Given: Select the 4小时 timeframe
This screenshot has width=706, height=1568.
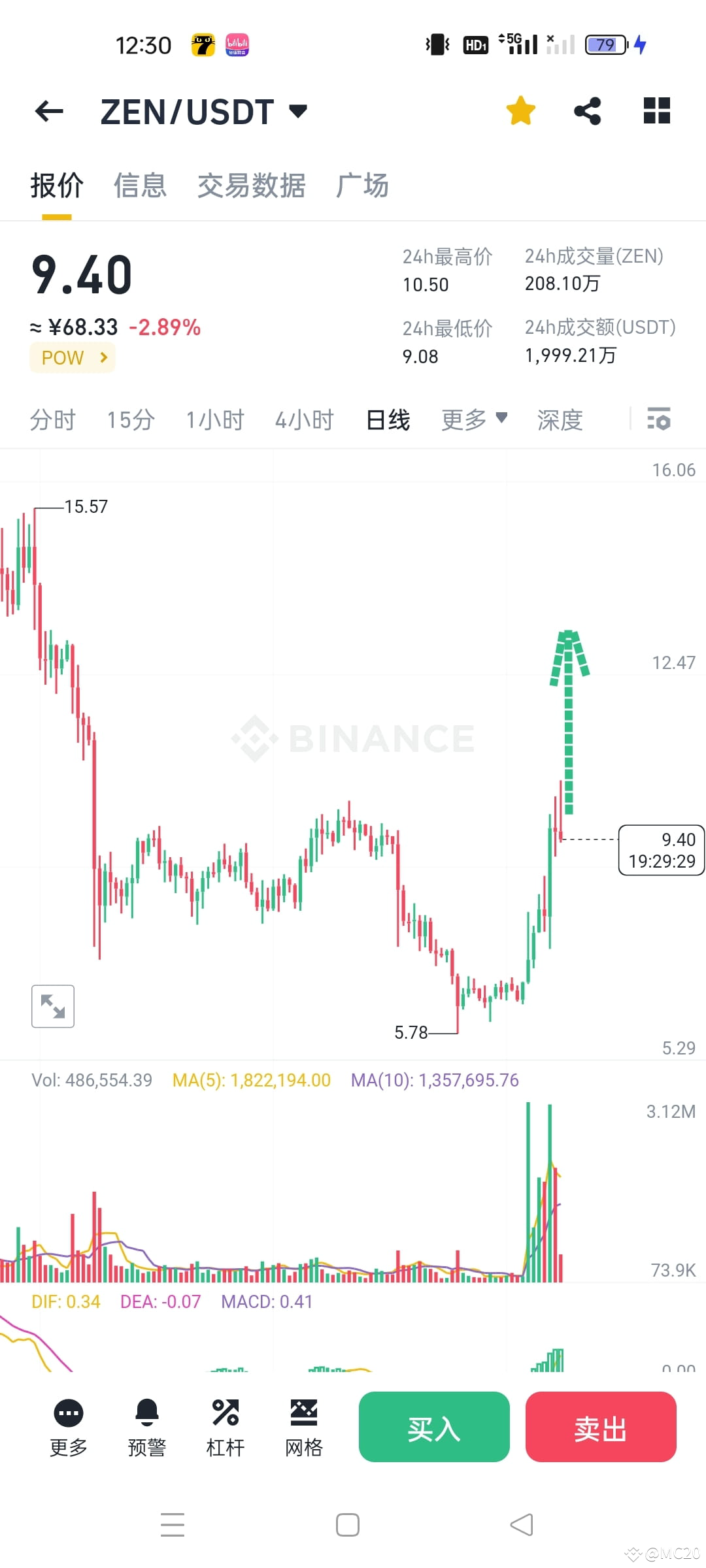Looking at the screenshot, I should (304, 420).
